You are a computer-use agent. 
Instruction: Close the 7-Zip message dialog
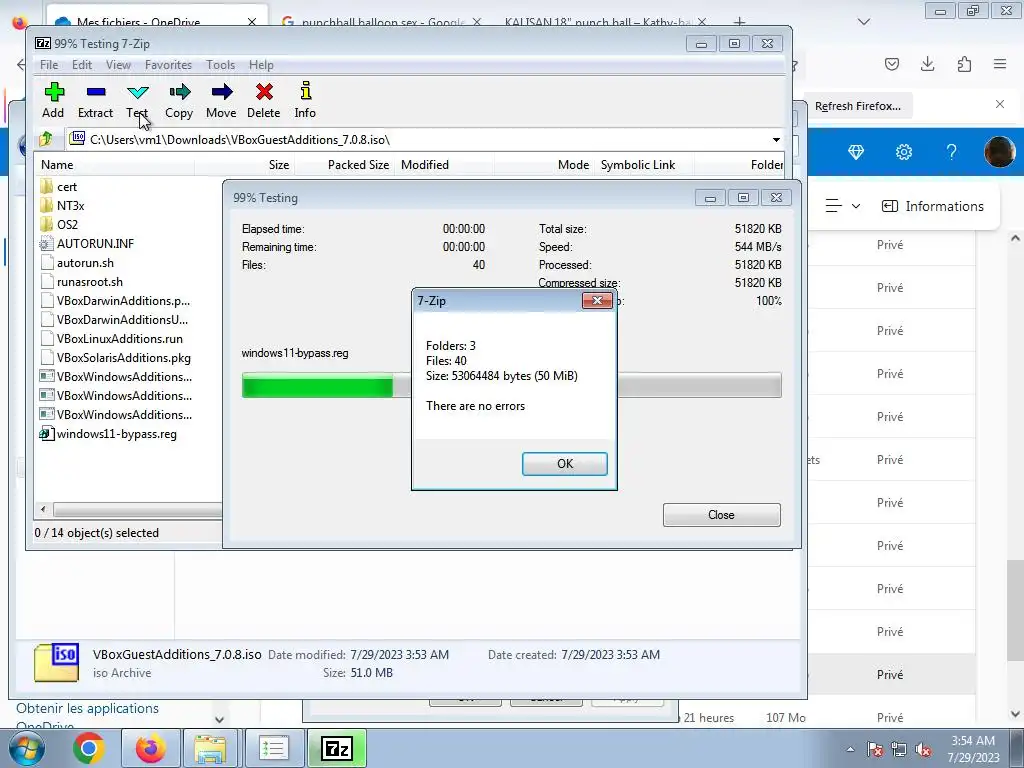[x=598, y=300]
